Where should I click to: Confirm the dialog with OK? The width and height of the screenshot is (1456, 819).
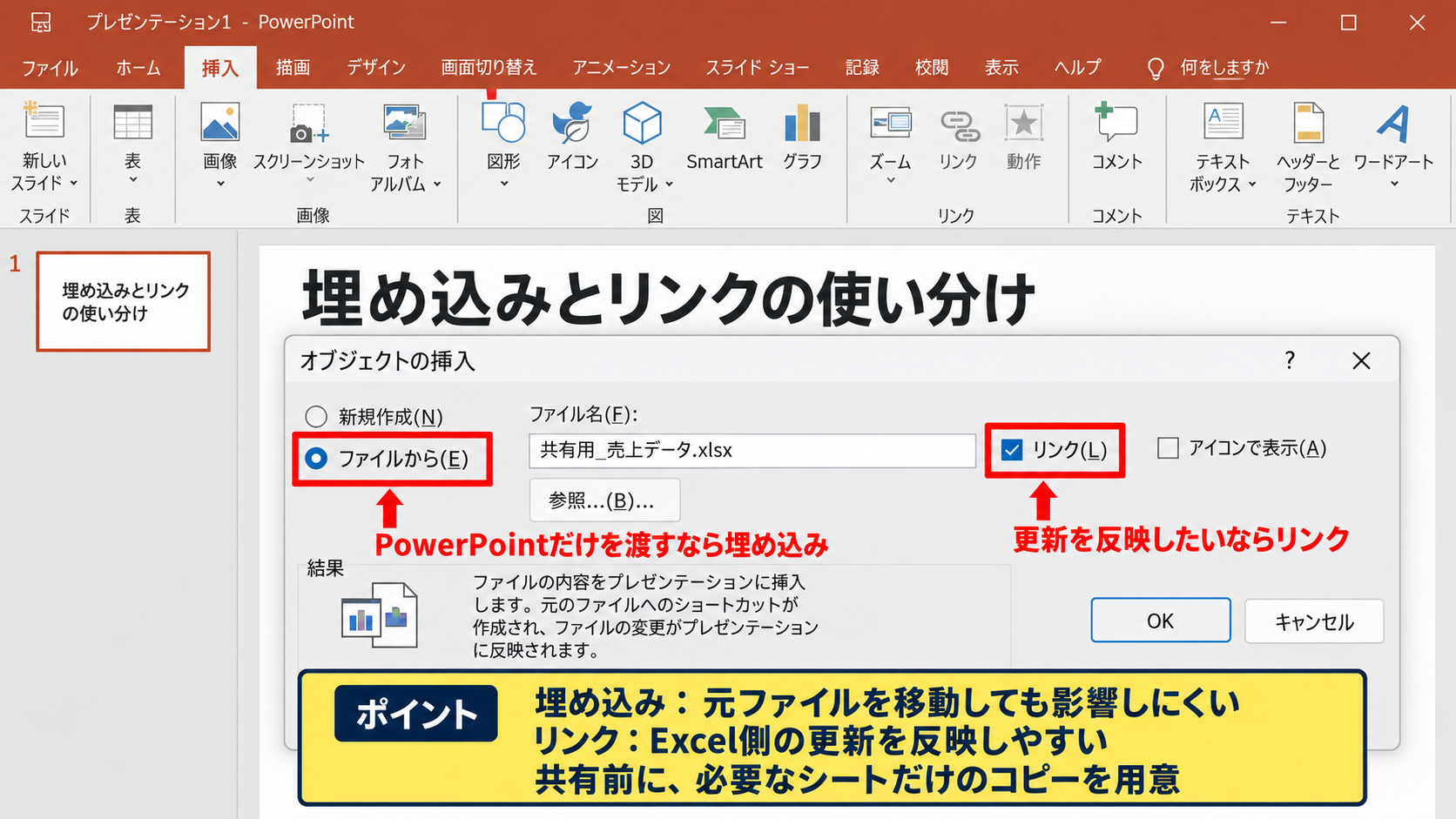1161,621
